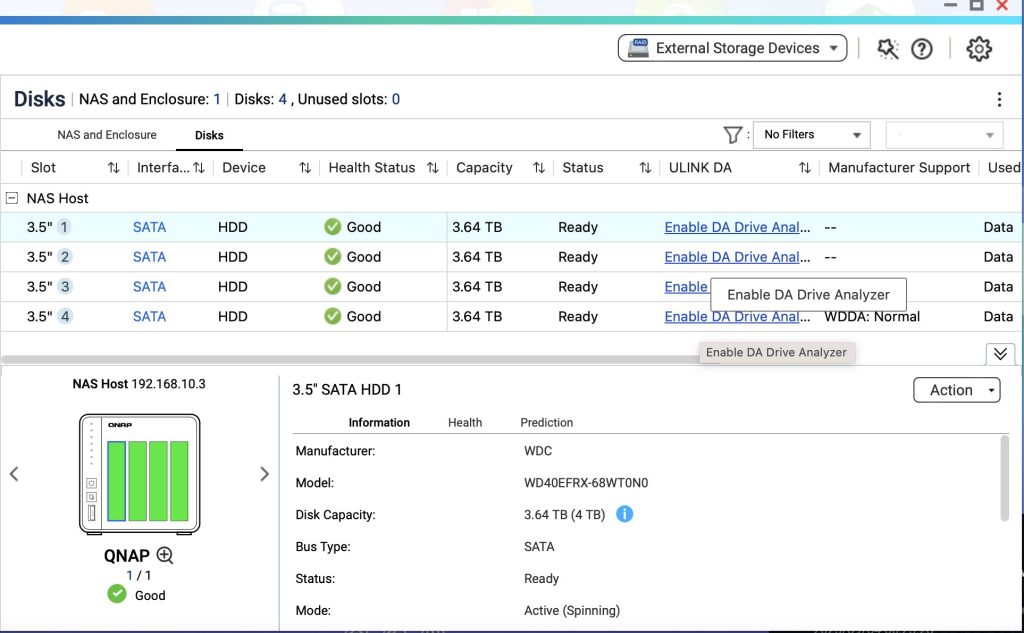Click the three-dot overflow menu icon
Image resolution: width=1024 pixels, height=633 pixels.
[998, 99]
